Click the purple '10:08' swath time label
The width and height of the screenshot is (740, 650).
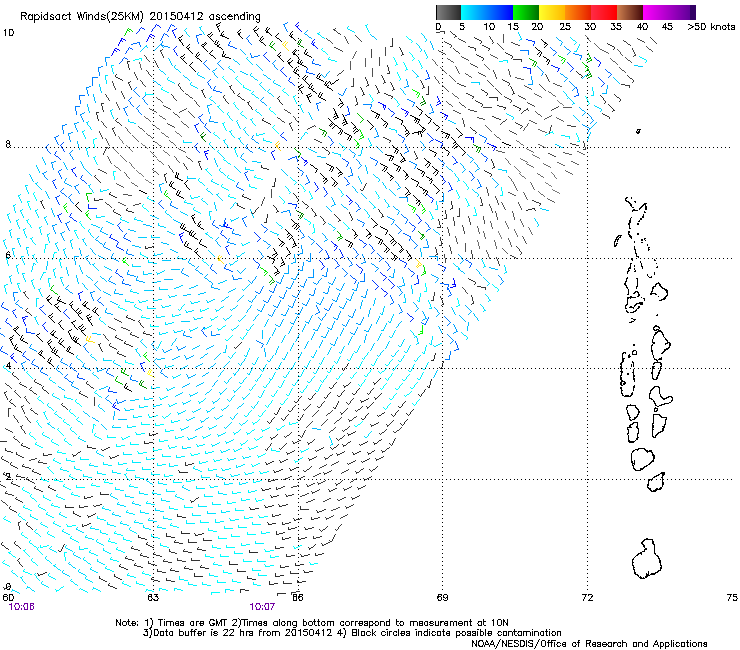pyautogui.click(x=21, y=607)
